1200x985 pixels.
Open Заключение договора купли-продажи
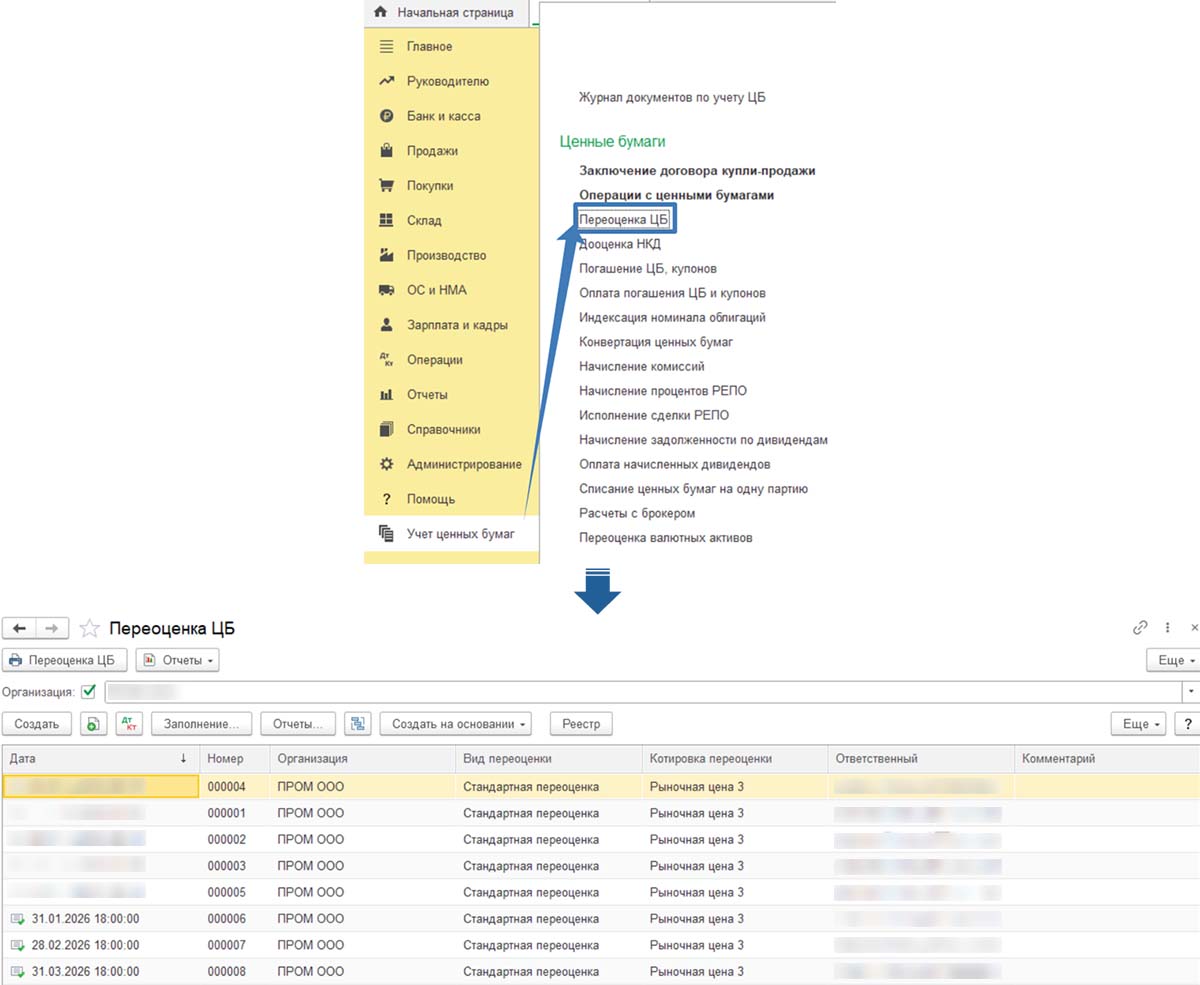(697, 171)
